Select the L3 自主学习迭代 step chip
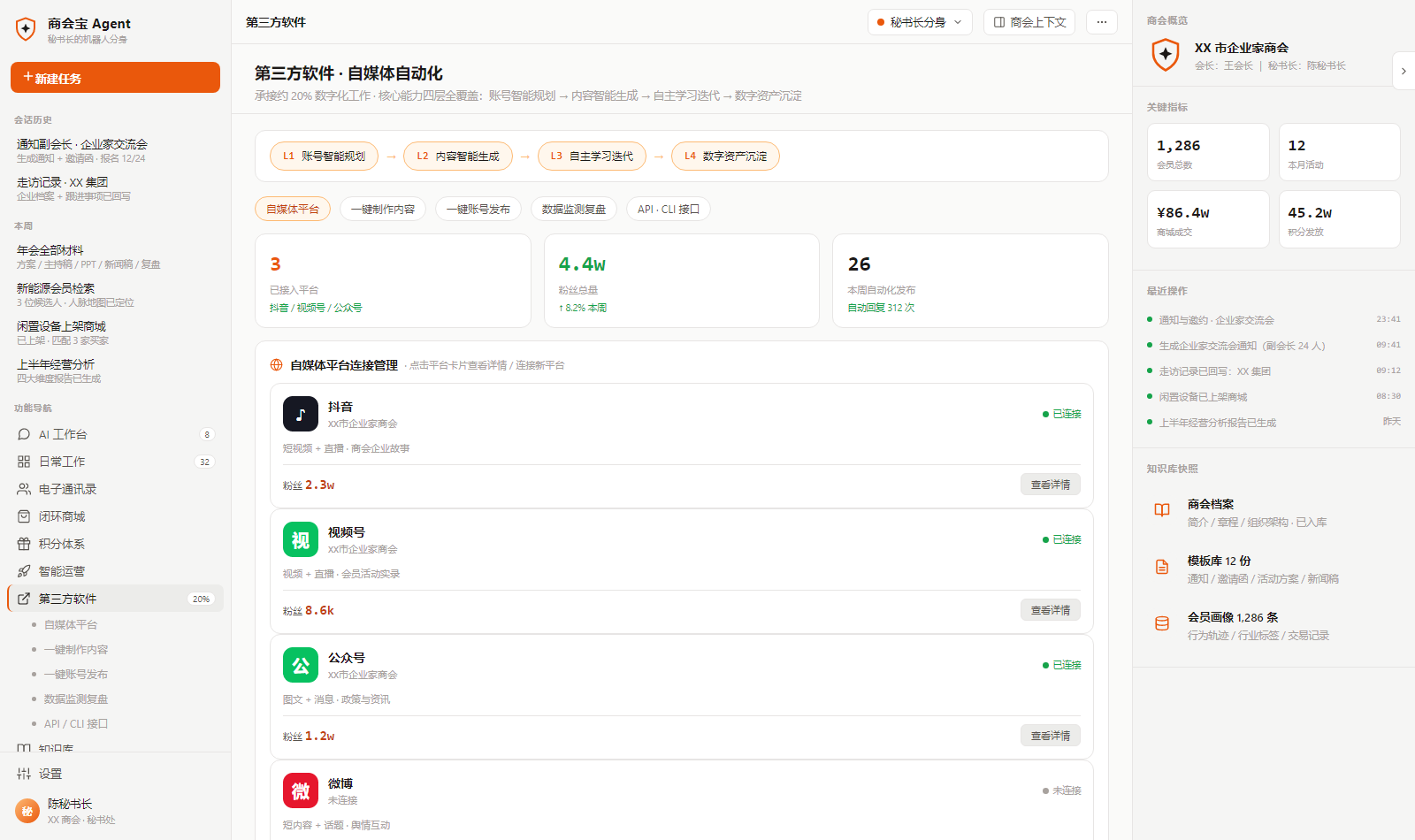Screen dimensions: 1415x840 point(592,156)
